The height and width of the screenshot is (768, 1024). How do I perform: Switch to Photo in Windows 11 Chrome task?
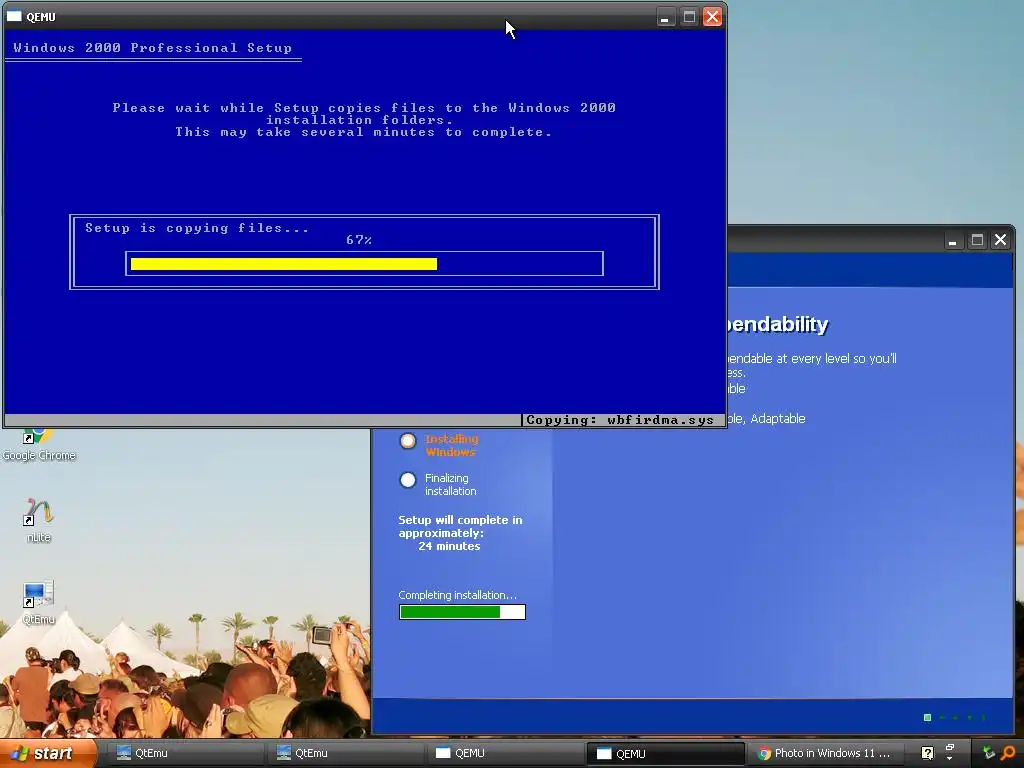coord(824,753)
